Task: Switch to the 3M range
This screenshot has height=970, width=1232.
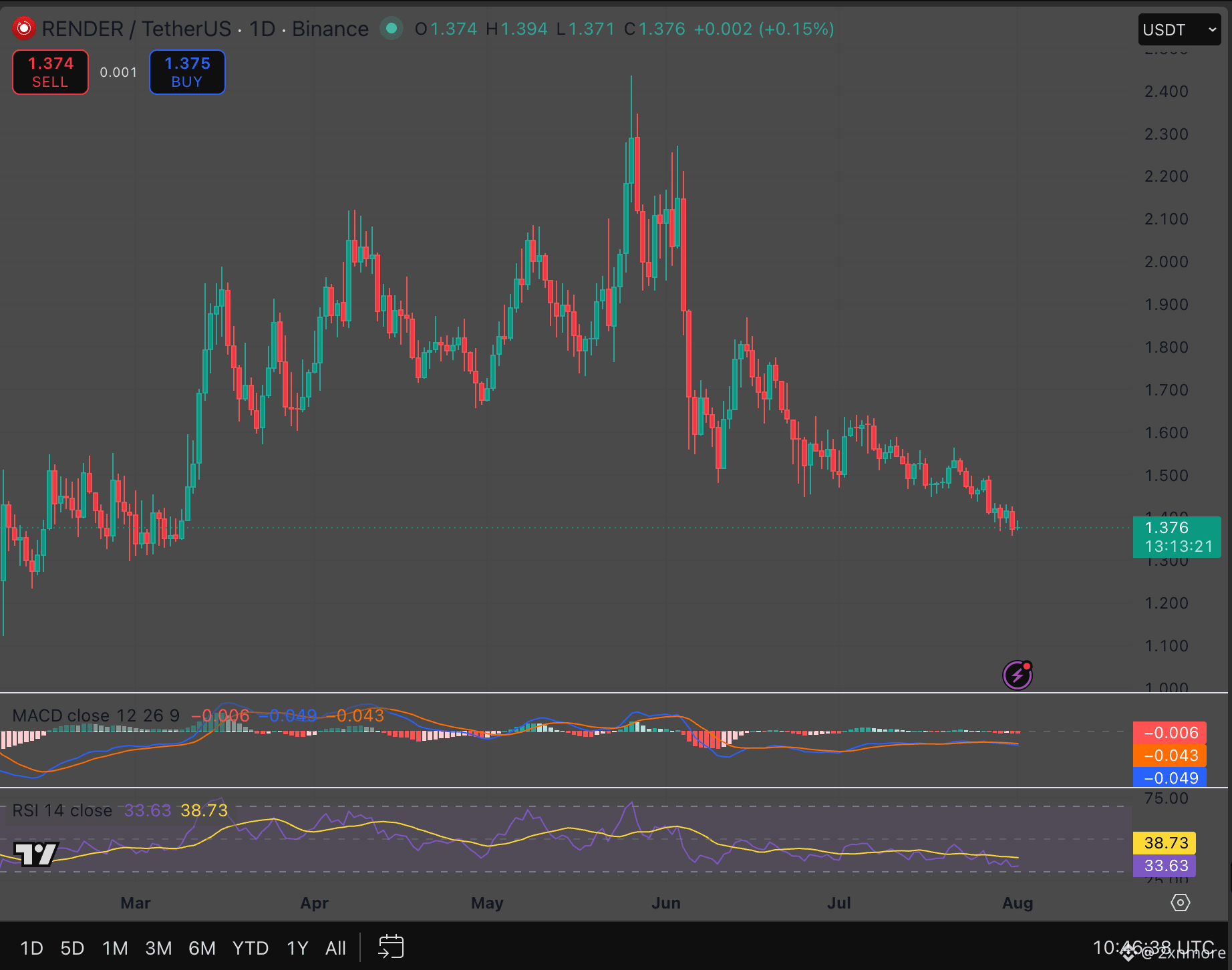Action: tap(158, 948)
